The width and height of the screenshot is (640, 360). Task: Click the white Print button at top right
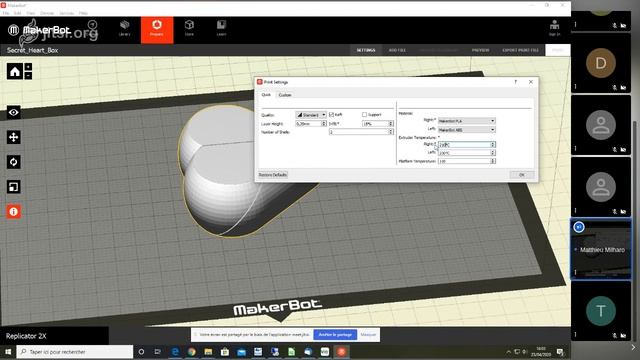coord(558,50)
